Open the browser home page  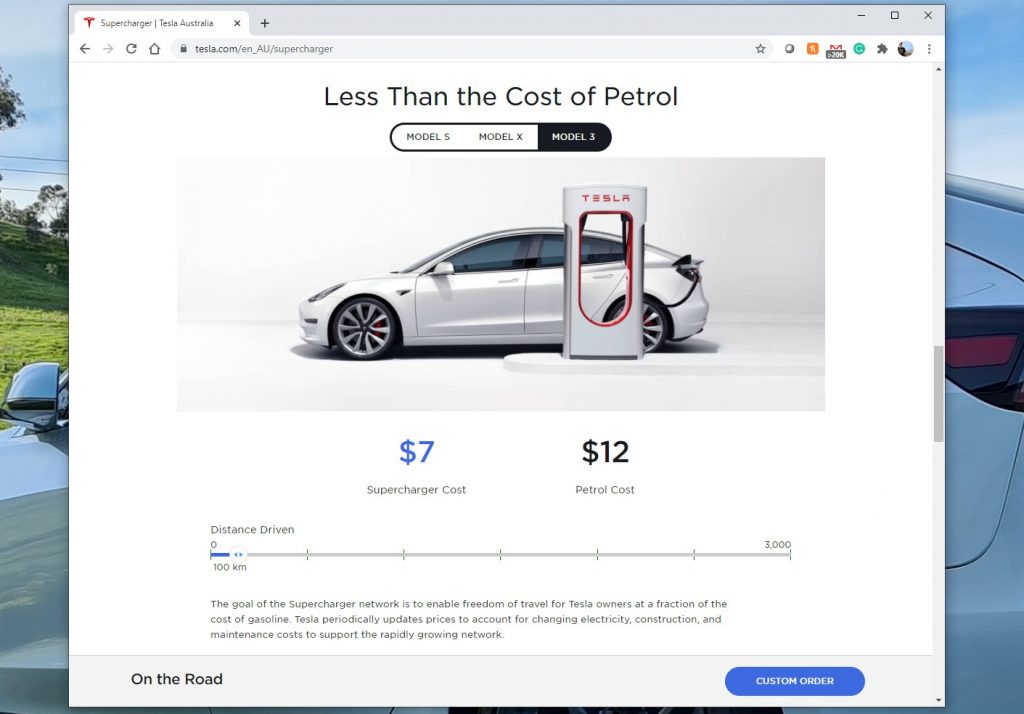pyautogui.click(x=154, y=49)
